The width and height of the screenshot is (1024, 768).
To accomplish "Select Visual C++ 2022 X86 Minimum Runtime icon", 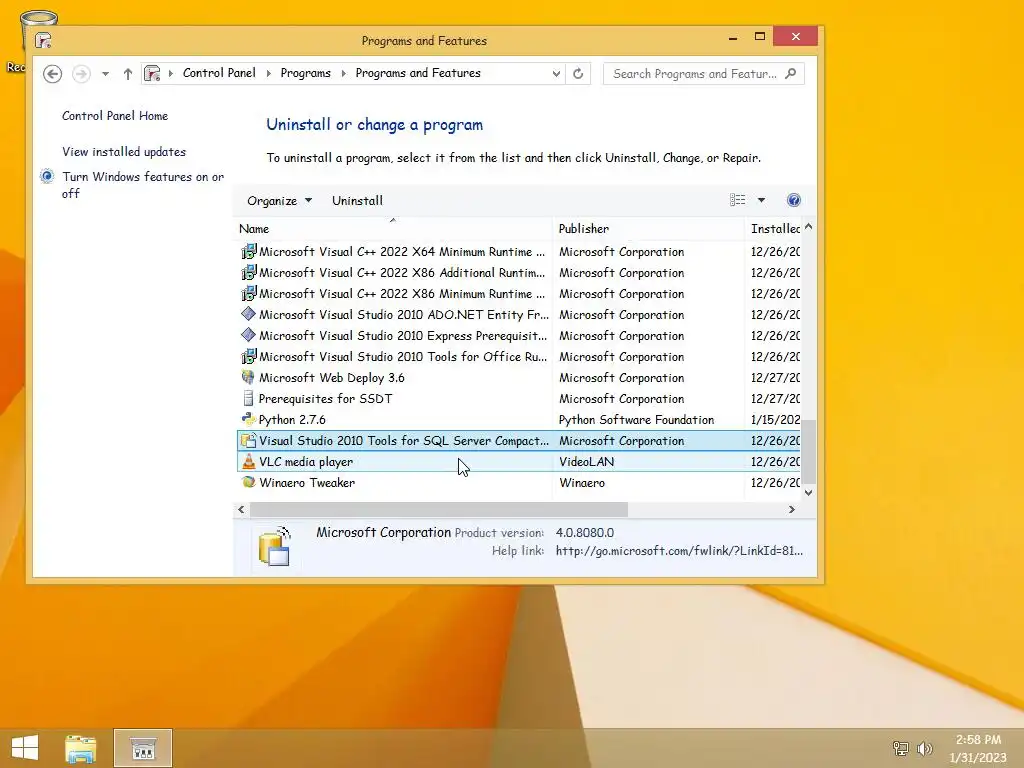I will pos(248,293).
